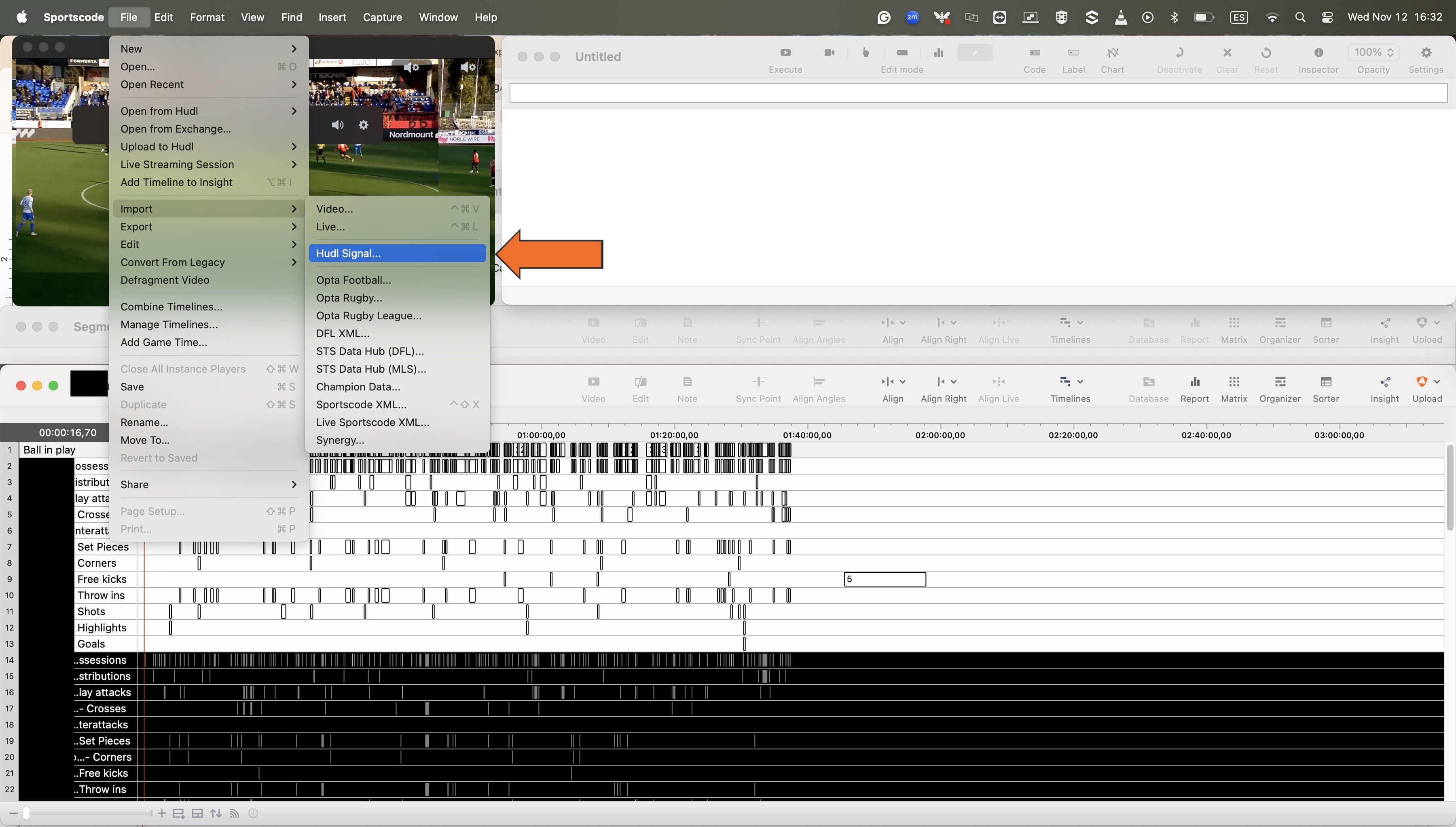Image resolution: width=1456 pixels, height=827 pixels.
Task: Open the Inspector panel
Action: 1318,60
